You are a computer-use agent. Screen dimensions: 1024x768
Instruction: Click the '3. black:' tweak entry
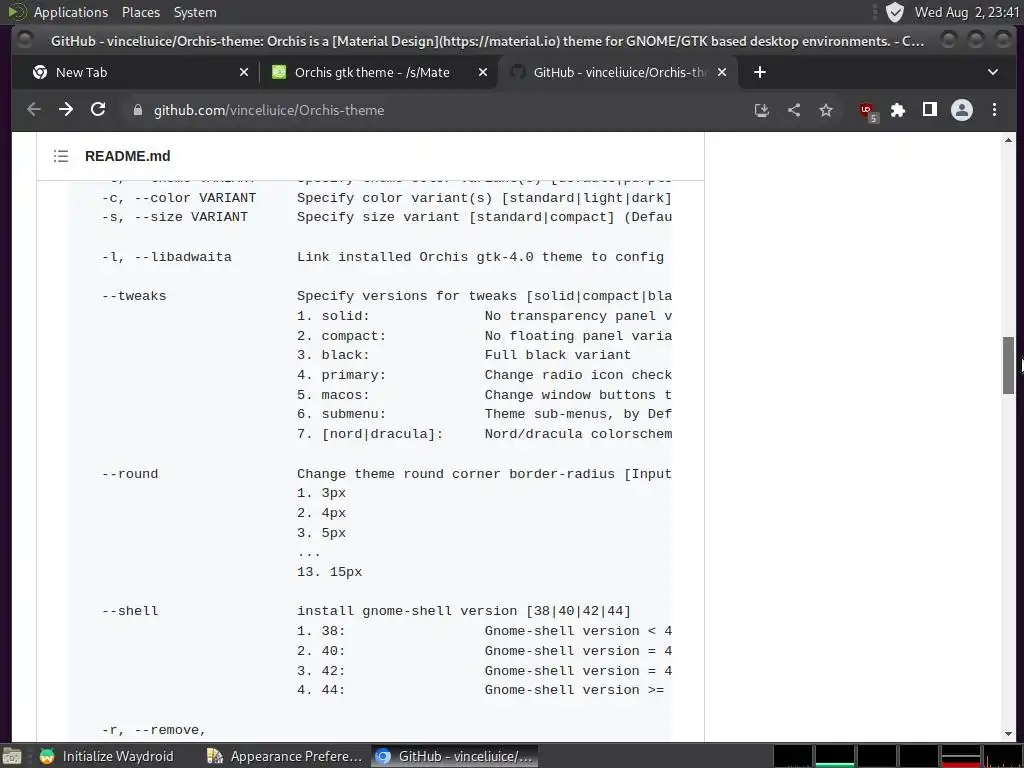tap(333, 355)
